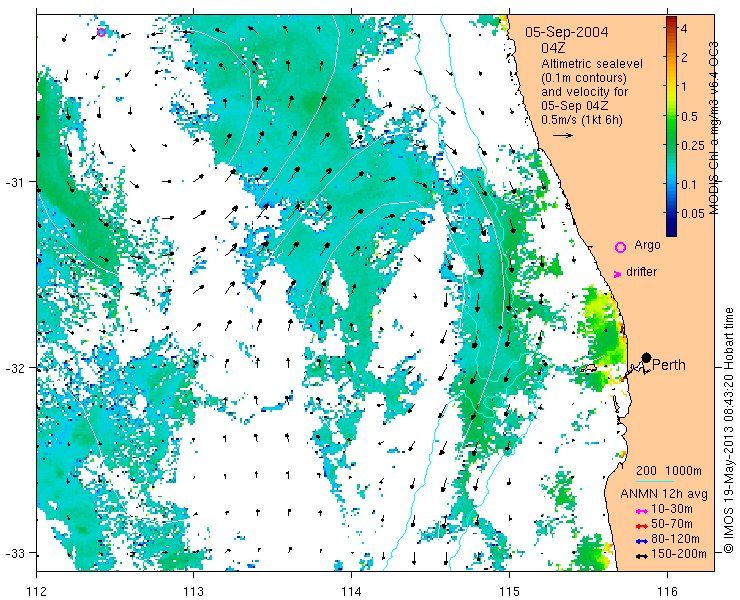Click the longitude axis label 115
This screenshot has width=740, height=600.
(x=509, y=591)
